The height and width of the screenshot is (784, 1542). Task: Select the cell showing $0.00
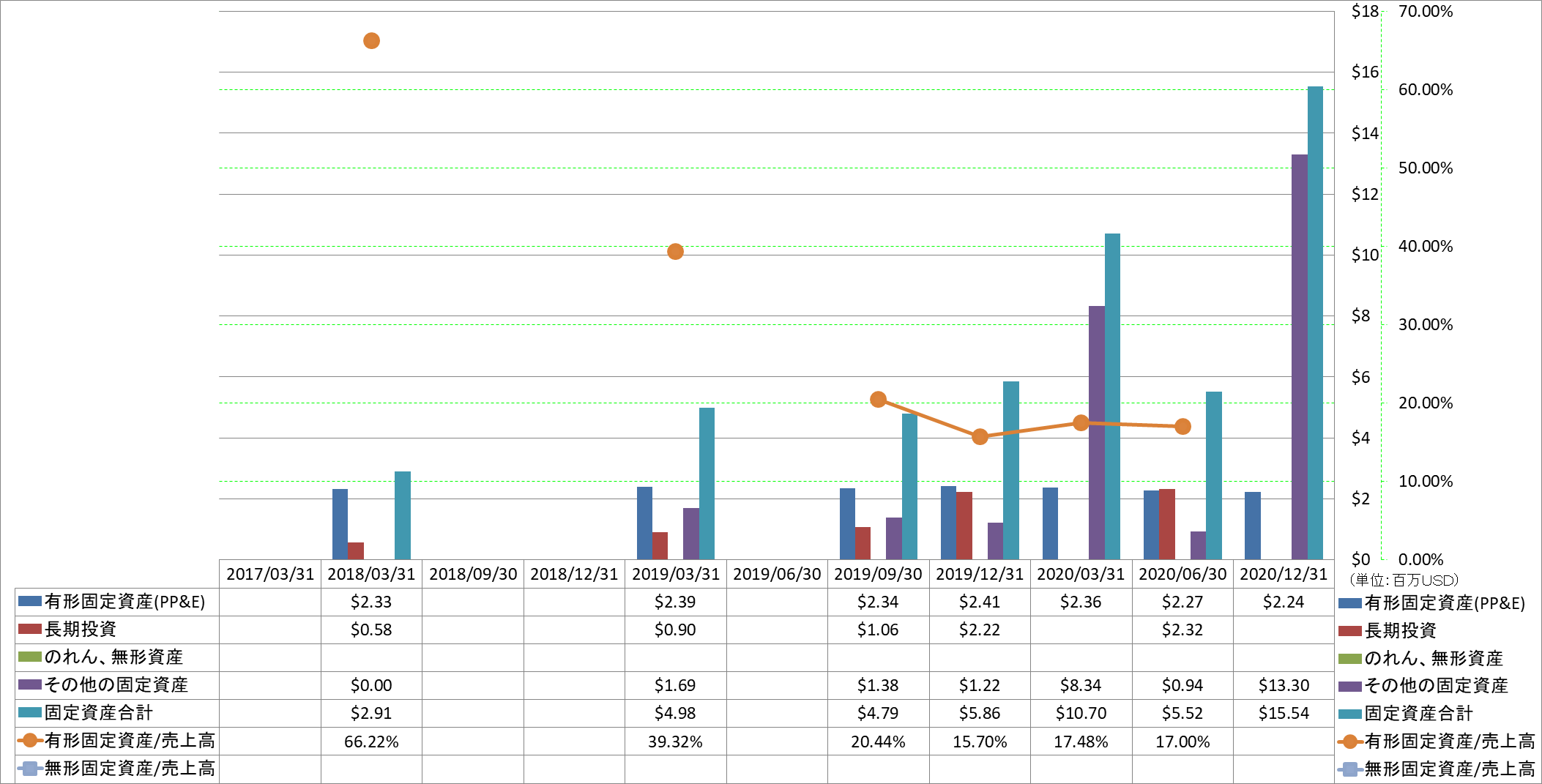(x=371, y=685)
